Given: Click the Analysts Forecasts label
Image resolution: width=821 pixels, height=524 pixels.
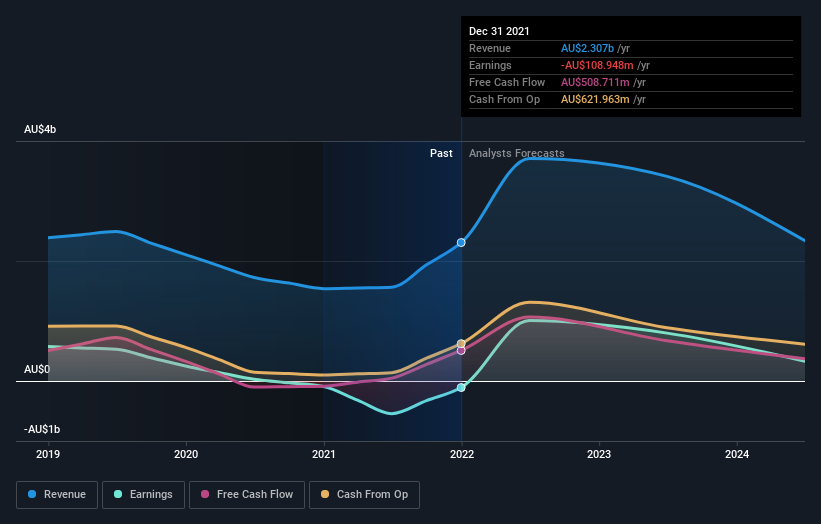Looking at the screenshot, I should (x=517, y=153).
